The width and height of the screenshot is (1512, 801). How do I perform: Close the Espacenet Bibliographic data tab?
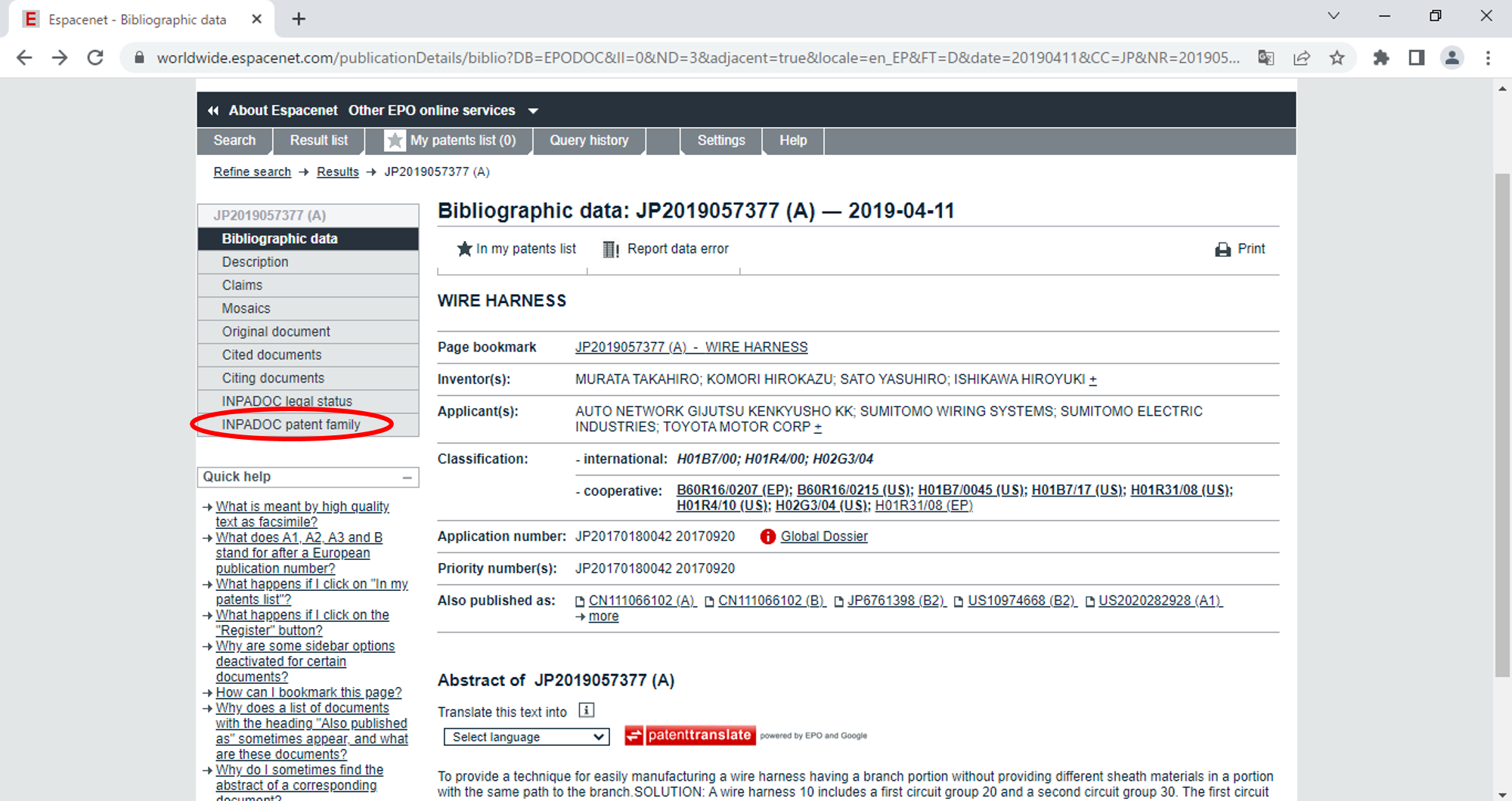(257, 19)
